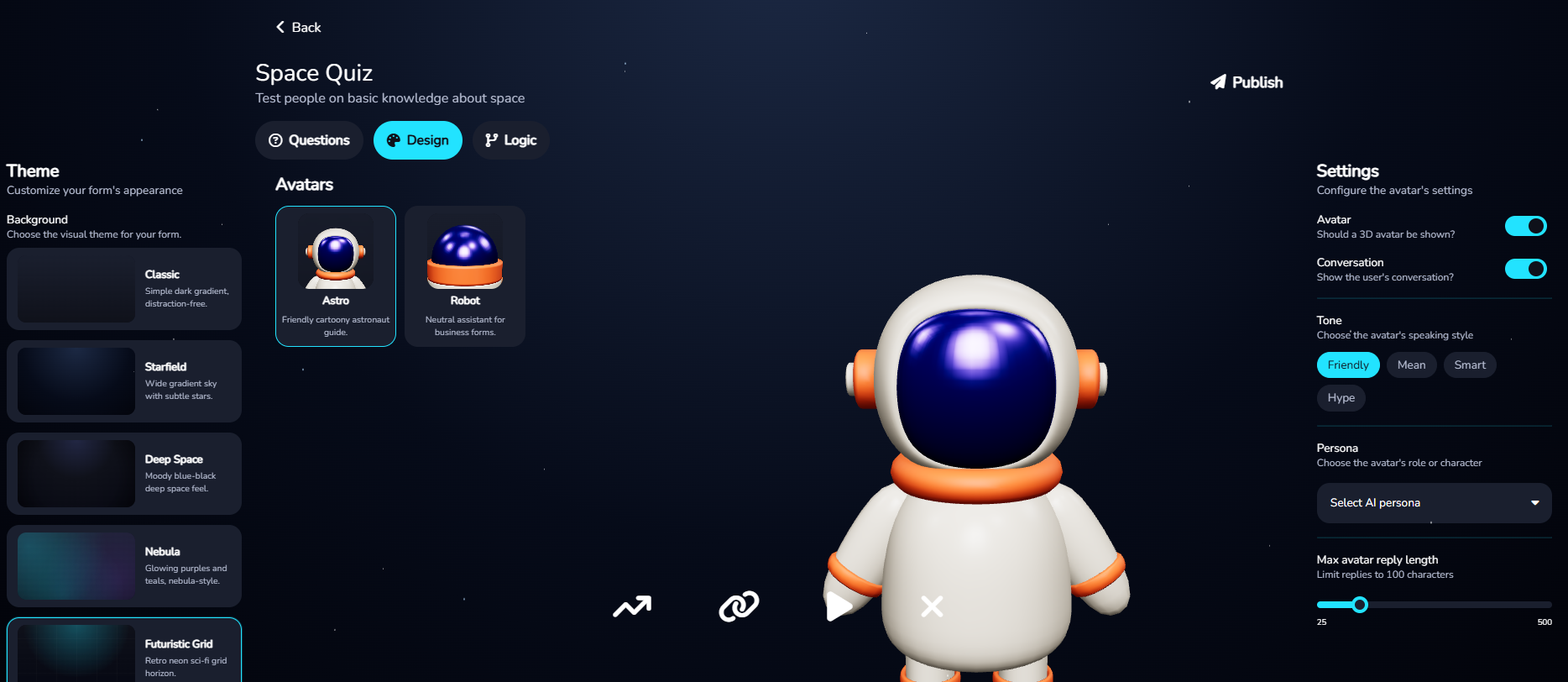Choose the Astro avatar card
Image resolution: width=1568 pixels, height=682 pixels.
[x=336, y=275]
